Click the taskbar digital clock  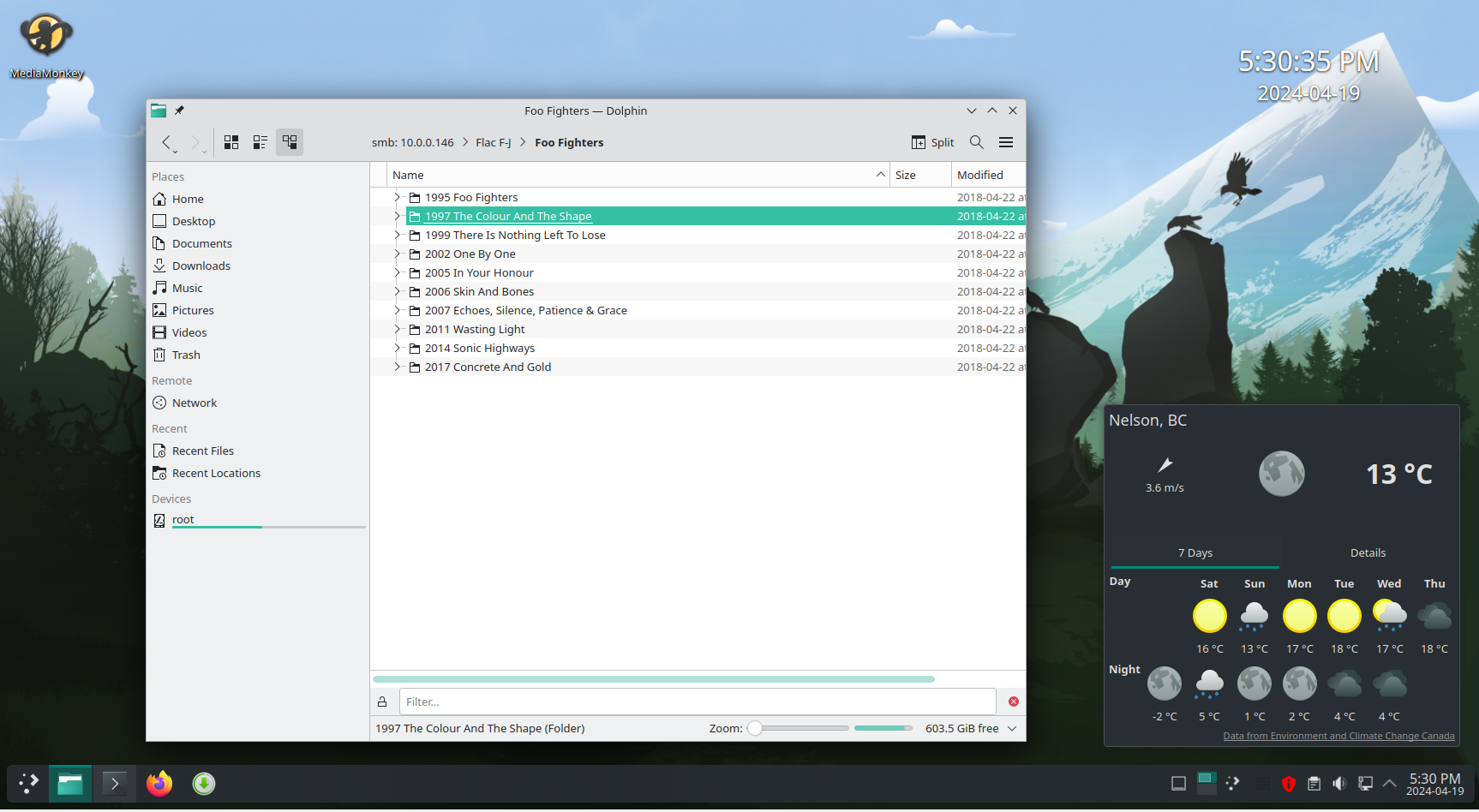pyautogui.click(x=1434, y=783)
